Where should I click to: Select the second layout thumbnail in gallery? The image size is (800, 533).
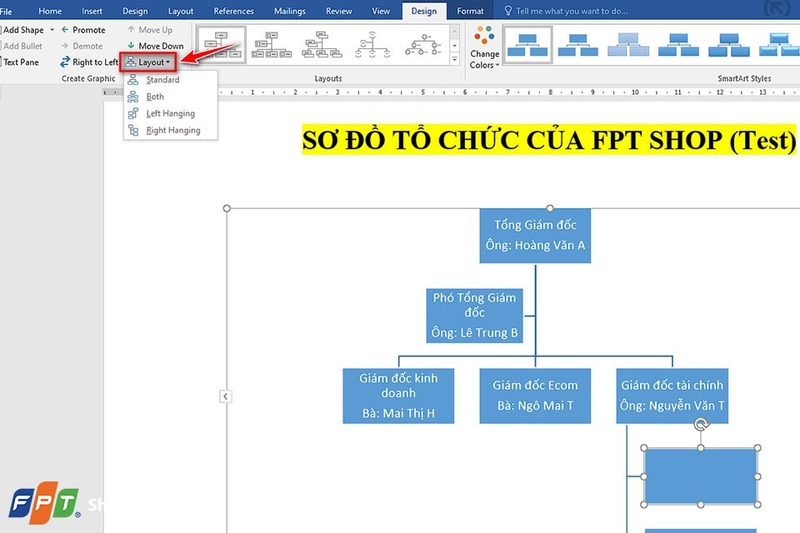pos(271,45)
